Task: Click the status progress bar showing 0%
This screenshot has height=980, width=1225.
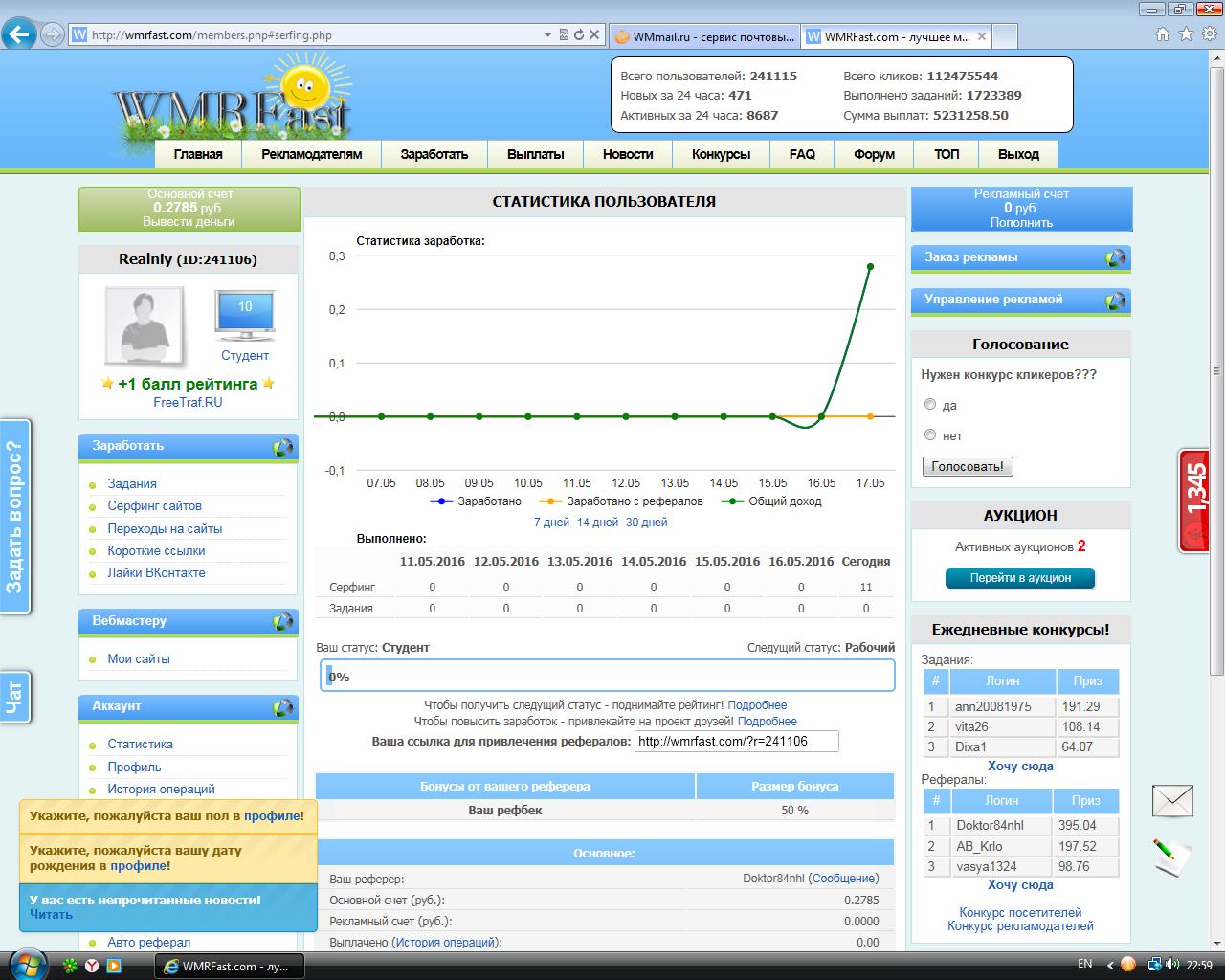Action: click(x=608, y=676)
